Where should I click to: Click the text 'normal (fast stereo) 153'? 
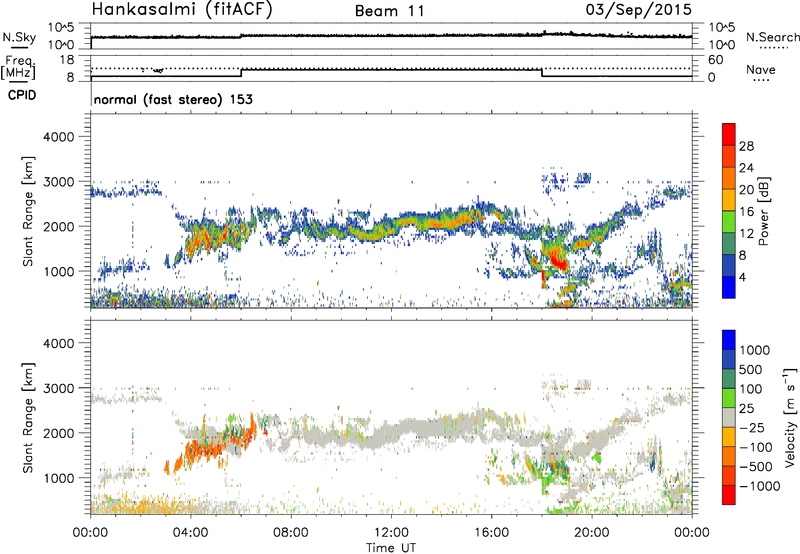click(x=173, y=99)
